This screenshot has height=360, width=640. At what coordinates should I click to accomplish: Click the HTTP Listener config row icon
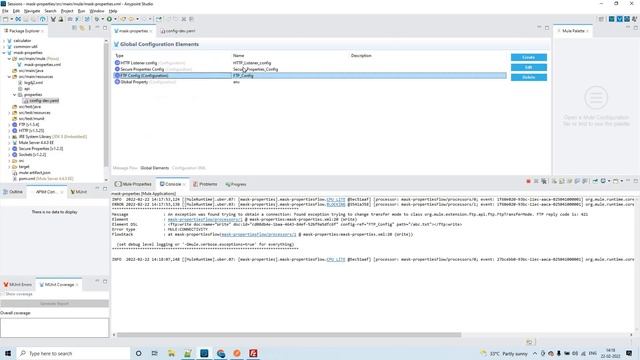pos(117,63)
